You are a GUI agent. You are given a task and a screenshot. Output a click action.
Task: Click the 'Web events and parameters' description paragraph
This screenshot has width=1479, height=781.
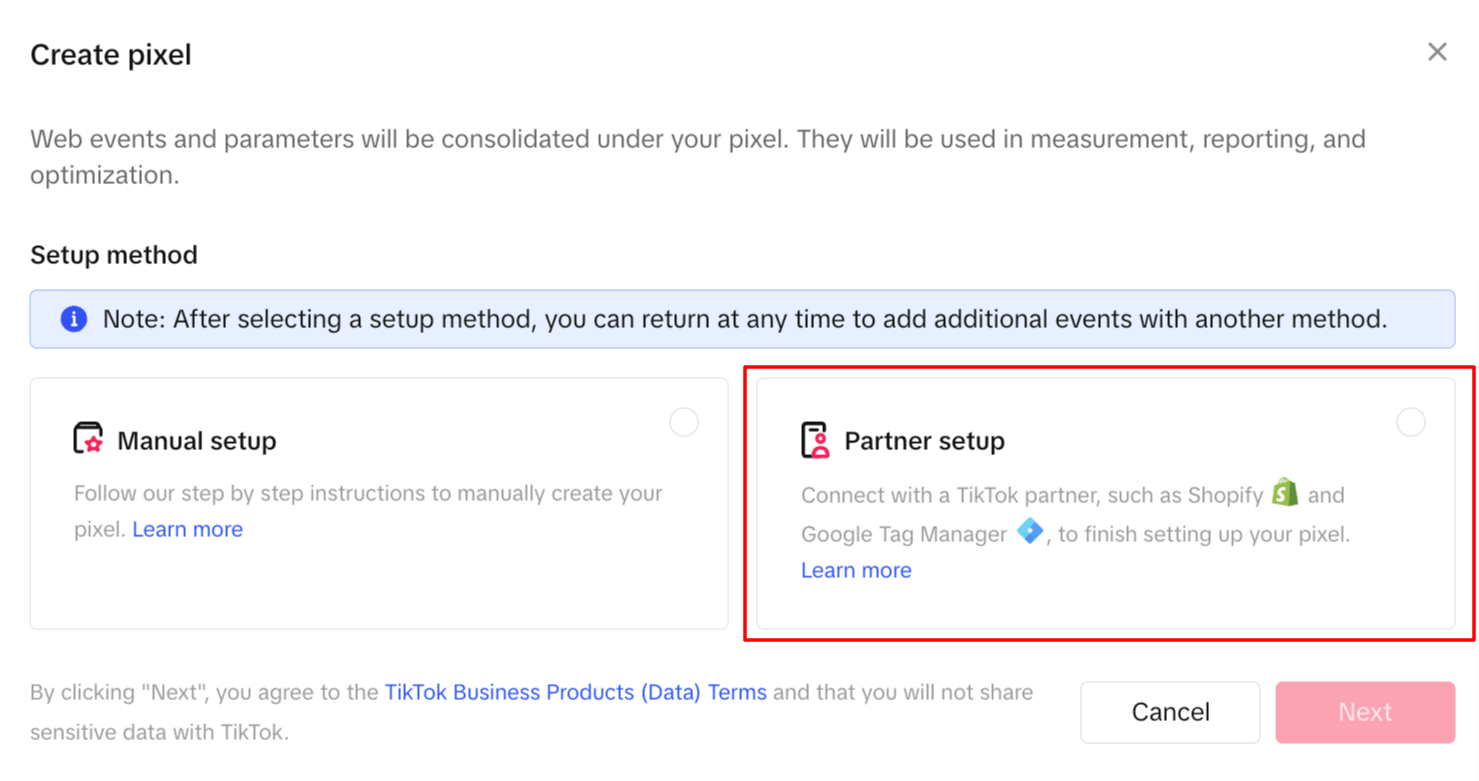pos(698,157)
